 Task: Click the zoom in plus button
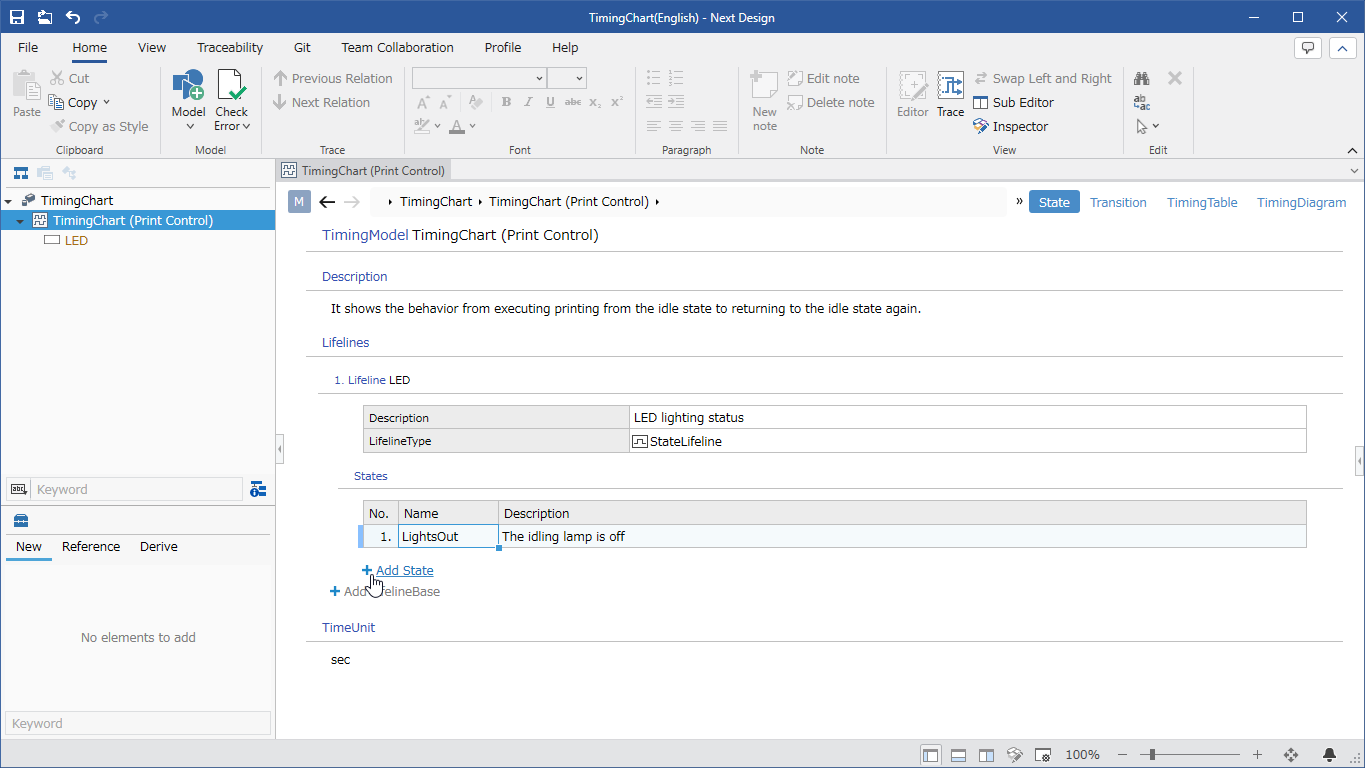coord(1257,755)
